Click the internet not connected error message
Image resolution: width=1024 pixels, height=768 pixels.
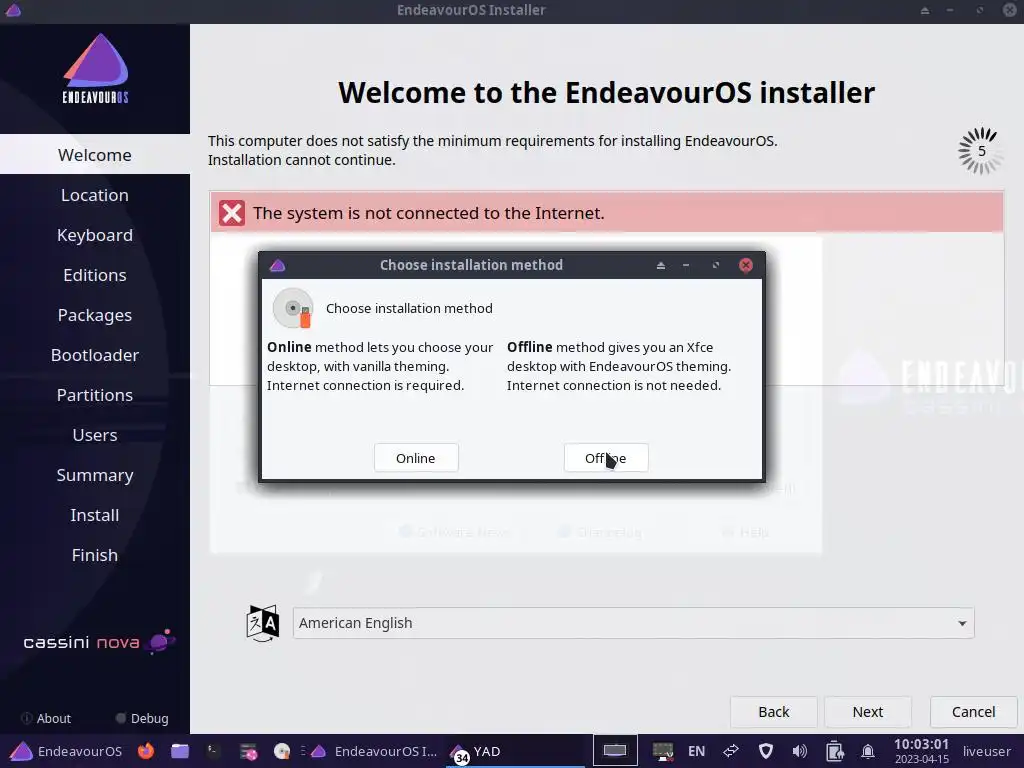(x=428, y=213)
